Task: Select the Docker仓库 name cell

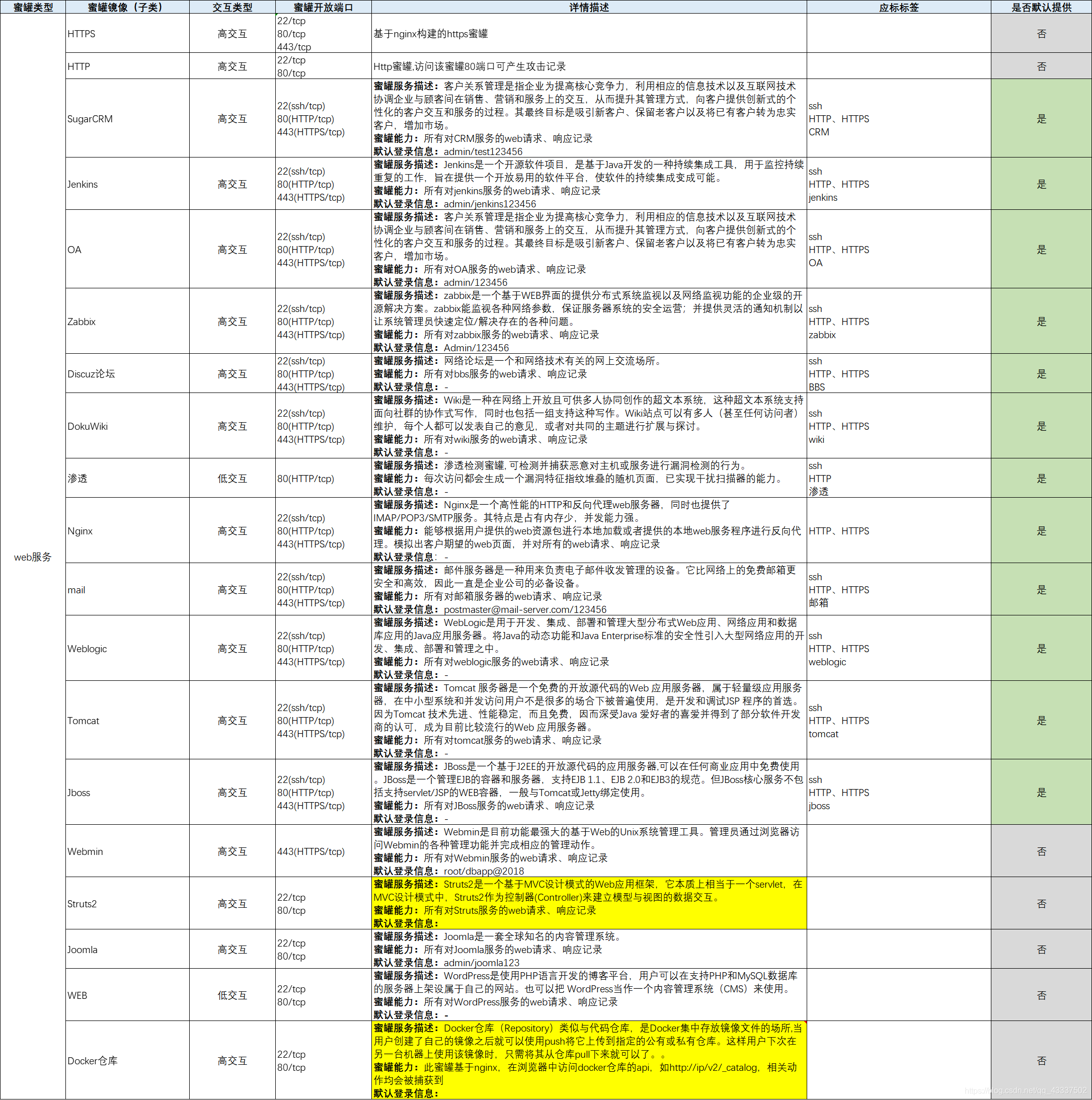Action: [x=127, y=1061]
